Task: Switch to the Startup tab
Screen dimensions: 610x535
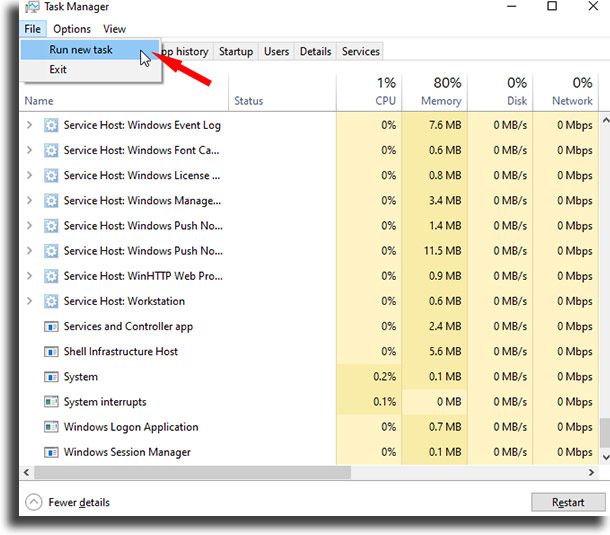Action: 236,51
